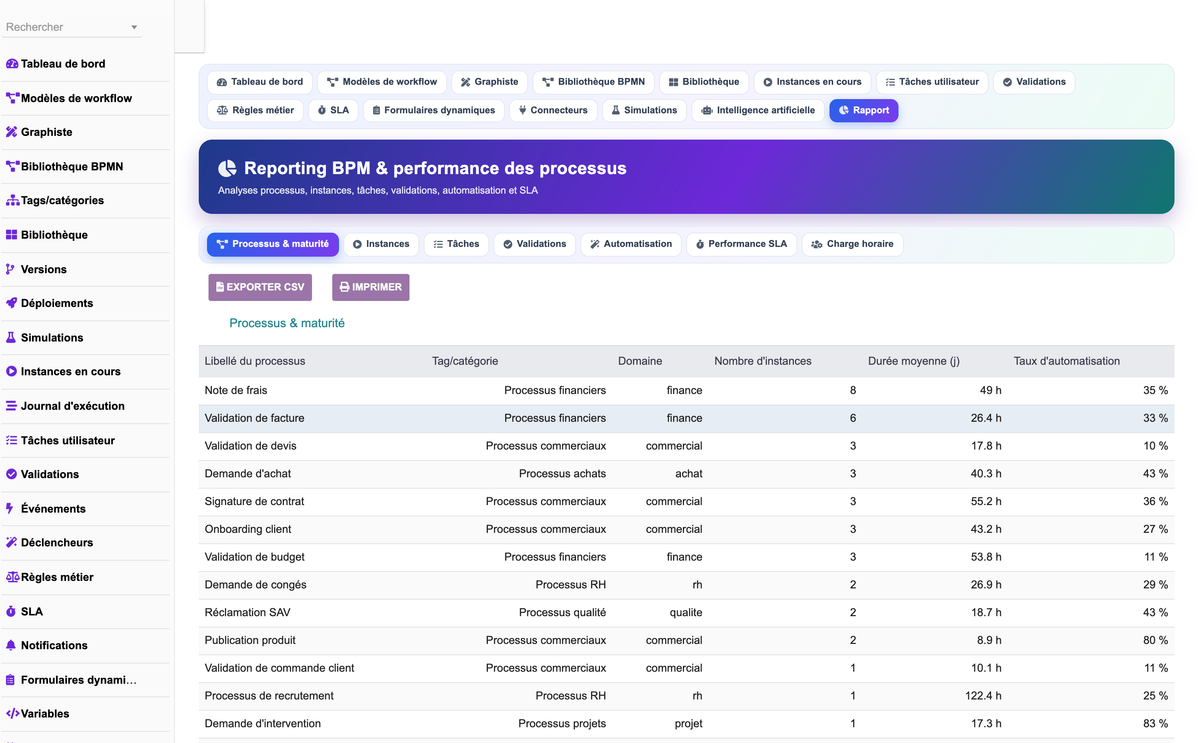The width and height of the screenshot is (1200, 743).
Task: Open Simulations in top navigation
Action: coord(644,111)
